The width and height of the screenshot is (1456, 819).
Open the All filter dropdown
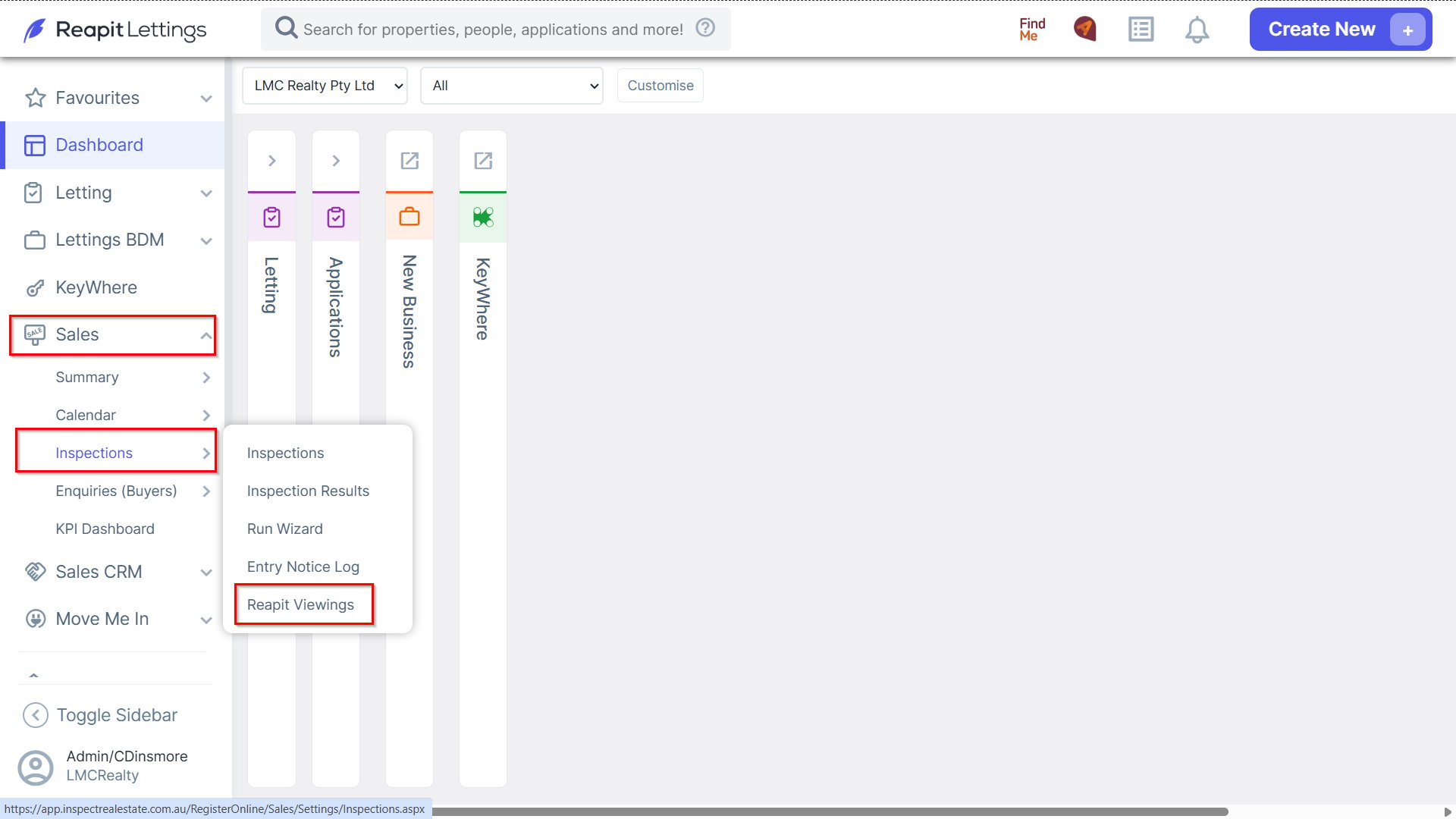[x=512, y=86]
